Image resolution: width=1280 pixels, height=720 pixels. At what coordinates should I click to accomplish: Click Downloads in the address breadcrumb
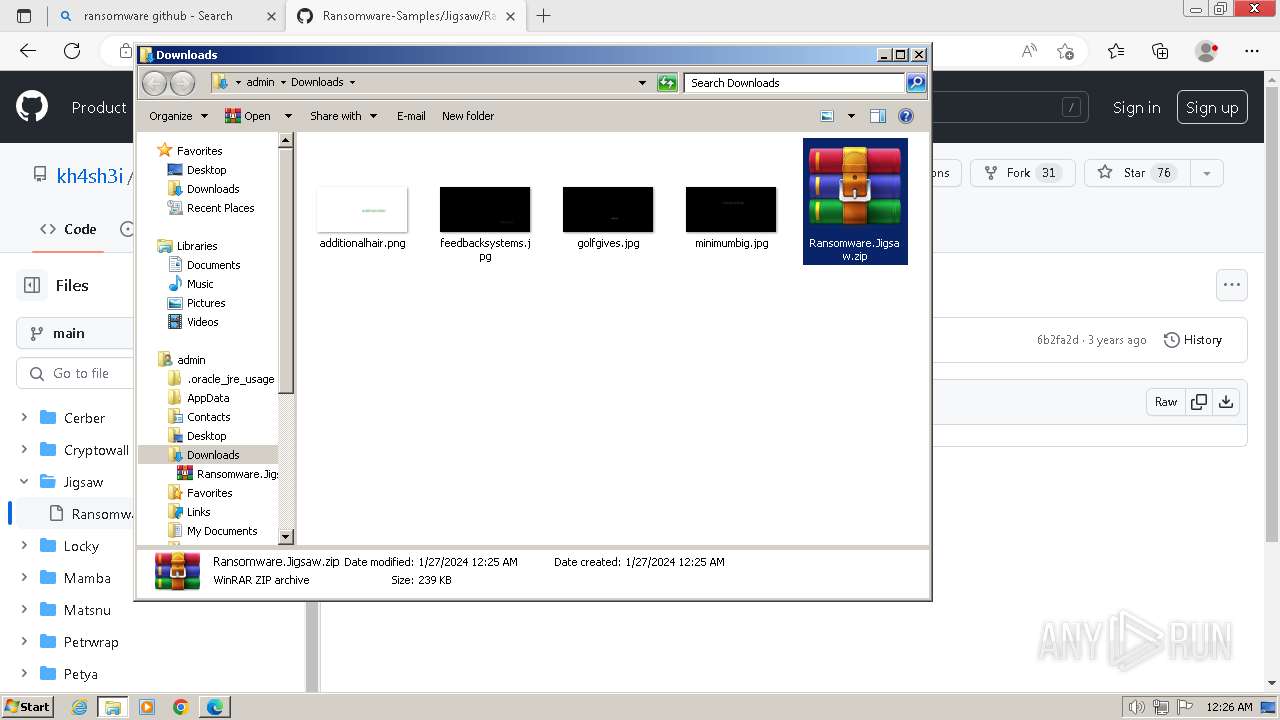click(317, 83)
